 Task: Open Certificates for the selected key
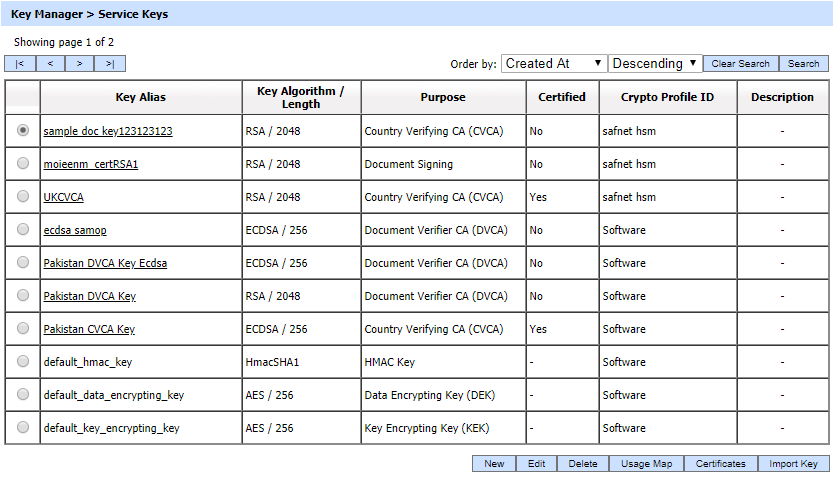pos(721,464)
